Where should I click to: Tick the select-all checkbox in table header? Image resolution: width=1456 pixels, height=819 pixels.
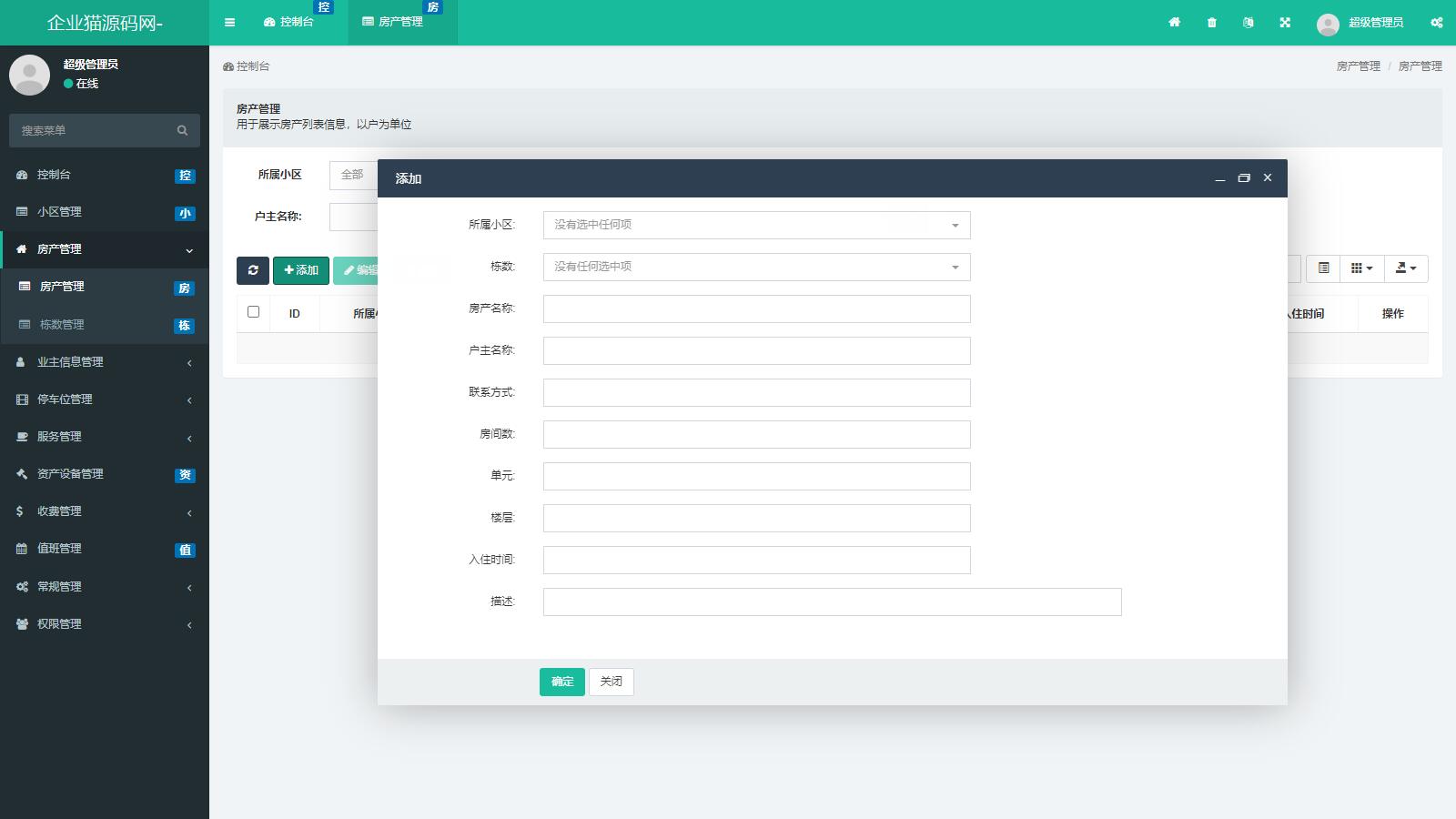[254, 312]
